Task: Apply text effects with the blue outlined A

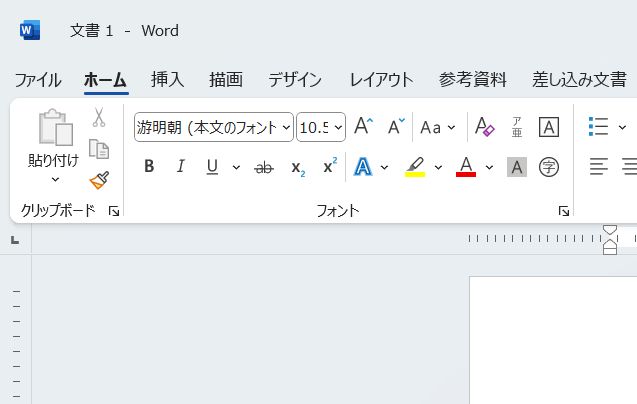Action: (x=363, y=167)
